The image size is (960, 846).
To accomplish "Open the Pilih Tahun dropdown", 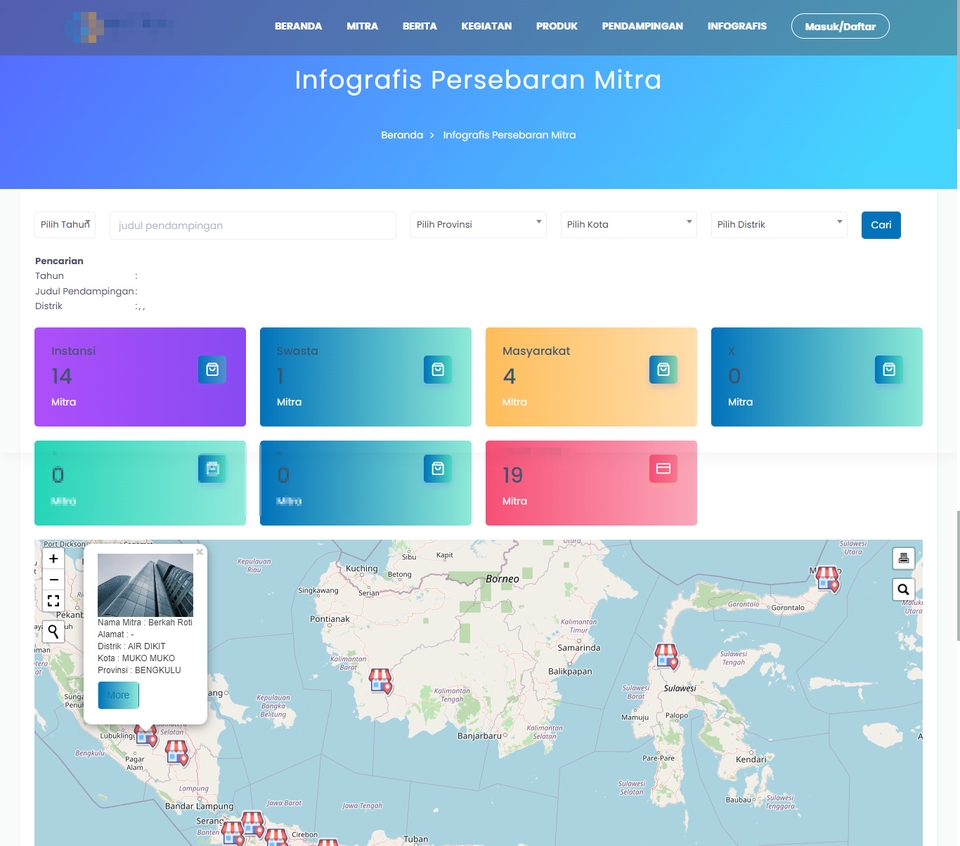I will pyautogui.click(x=65, y=225).
